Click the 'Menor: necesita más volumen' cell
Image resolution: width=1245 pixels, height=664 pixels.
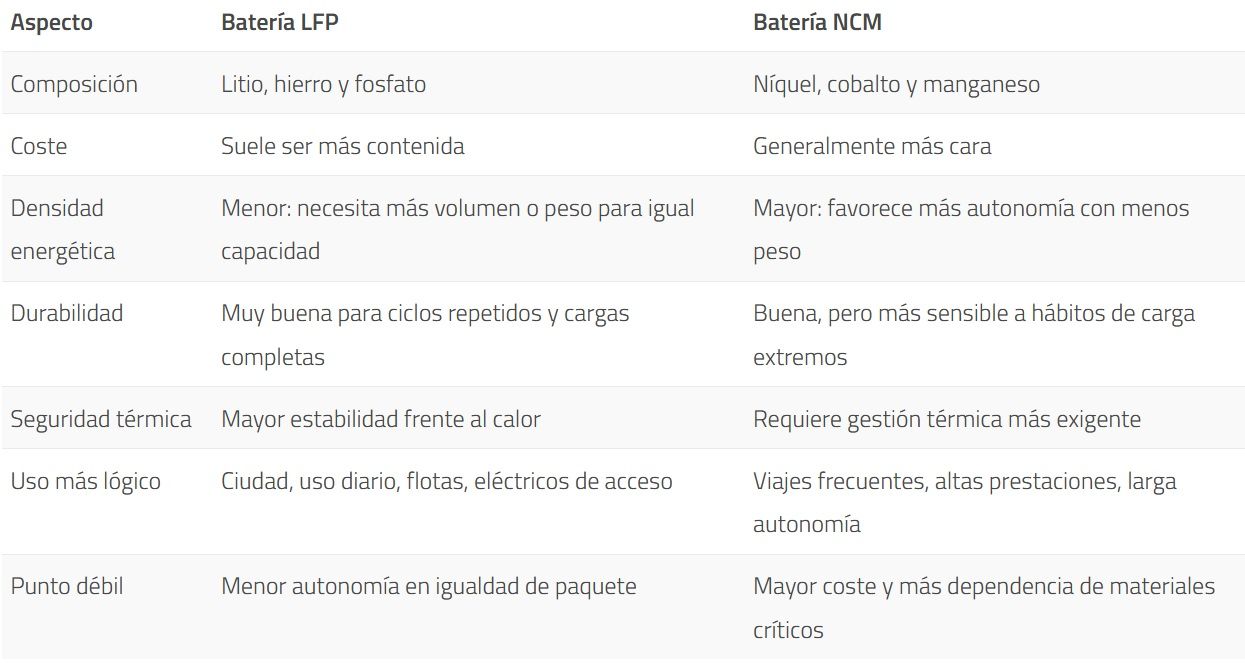click(x=458, y=229)
